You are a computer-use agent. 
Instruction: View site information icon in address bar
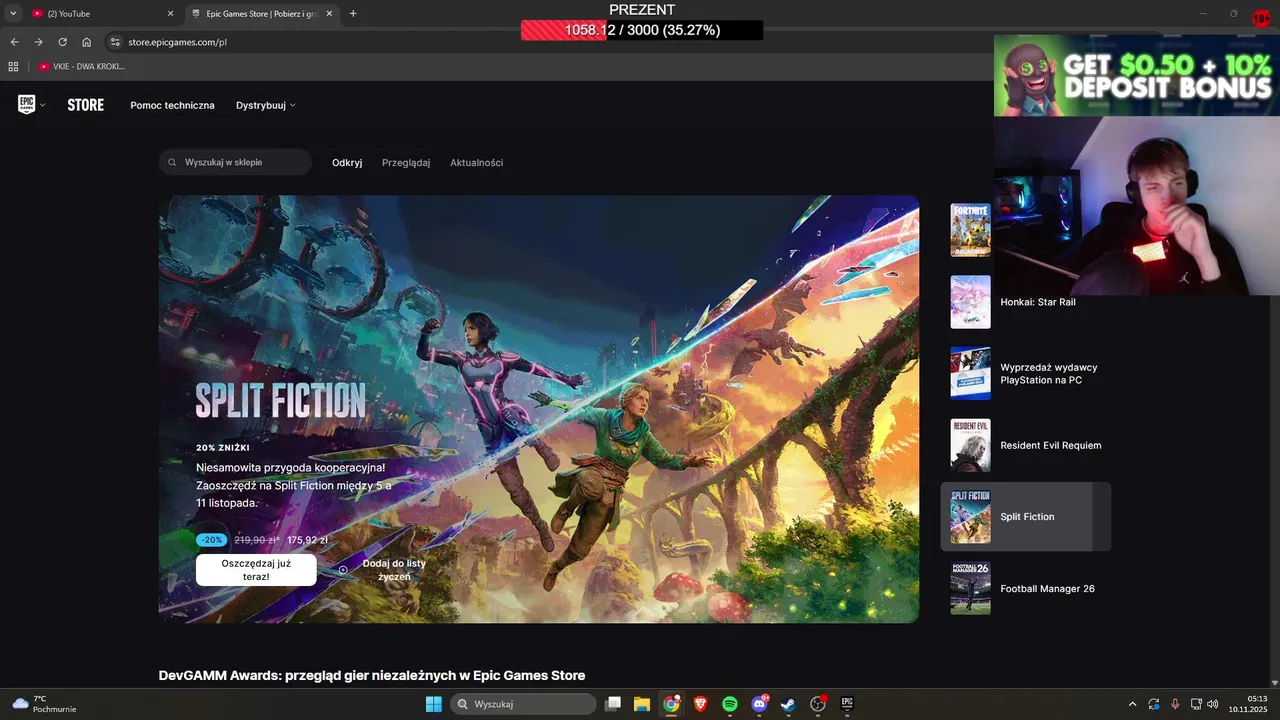[x=115, y=42]
